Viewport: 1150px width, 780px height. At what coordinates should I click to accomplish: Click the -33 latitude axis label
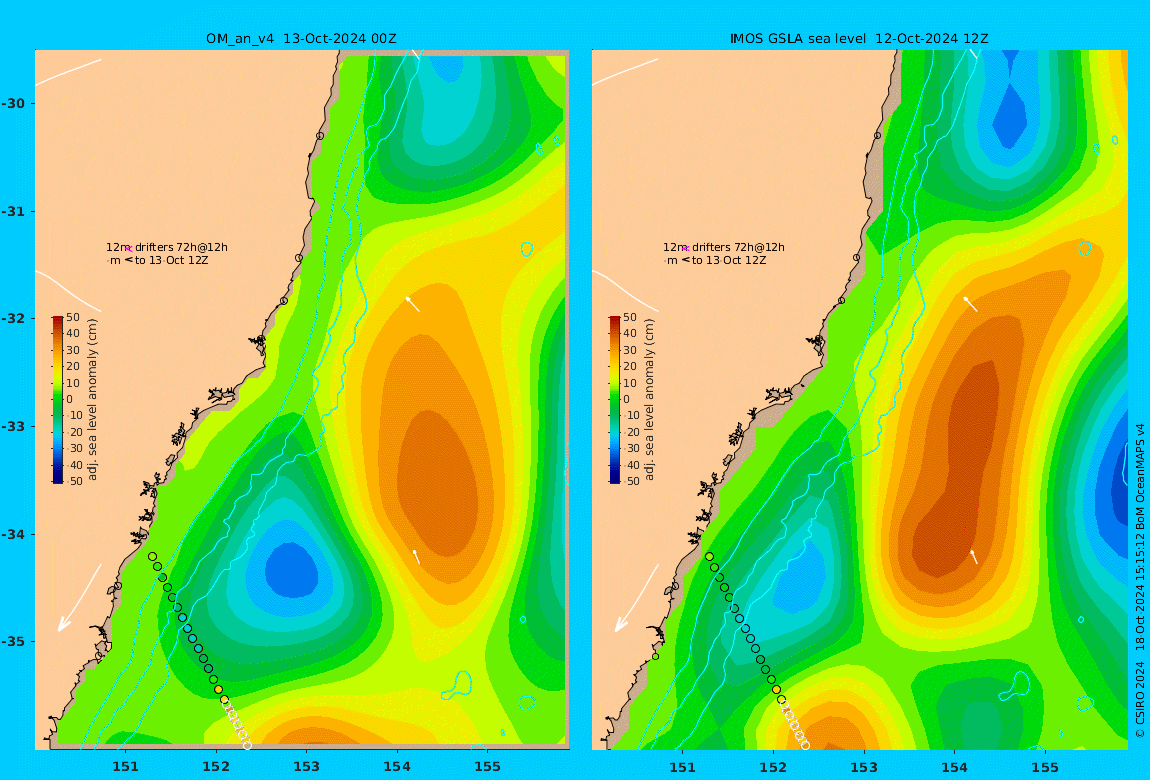(13, 426)
